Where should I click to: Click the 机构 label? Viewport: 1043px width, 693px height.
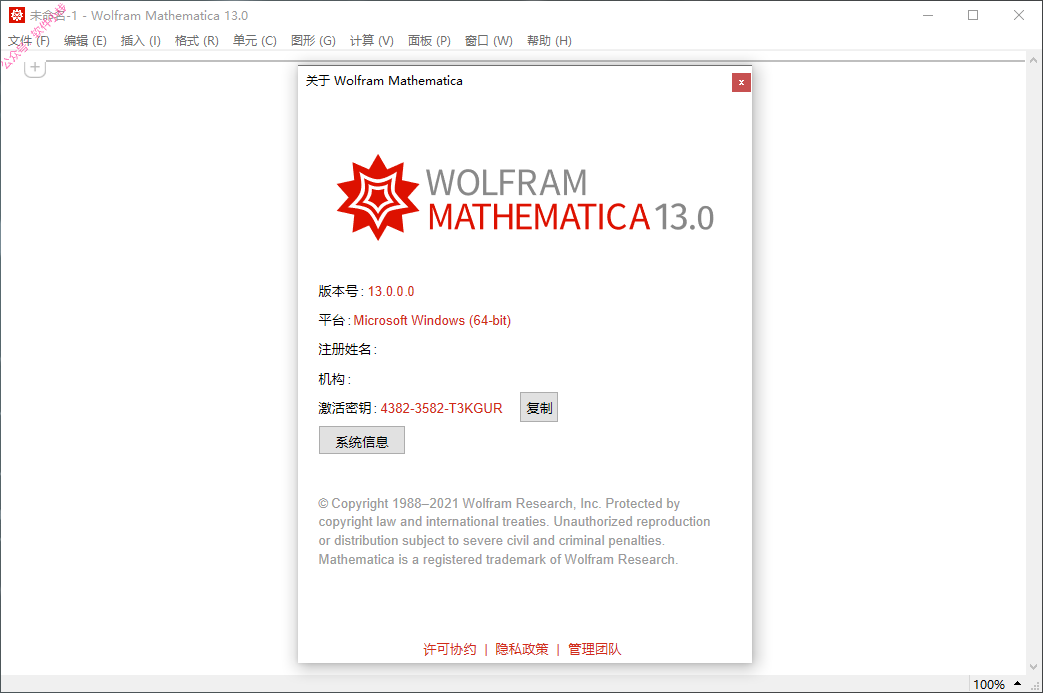tap(335, 379)
